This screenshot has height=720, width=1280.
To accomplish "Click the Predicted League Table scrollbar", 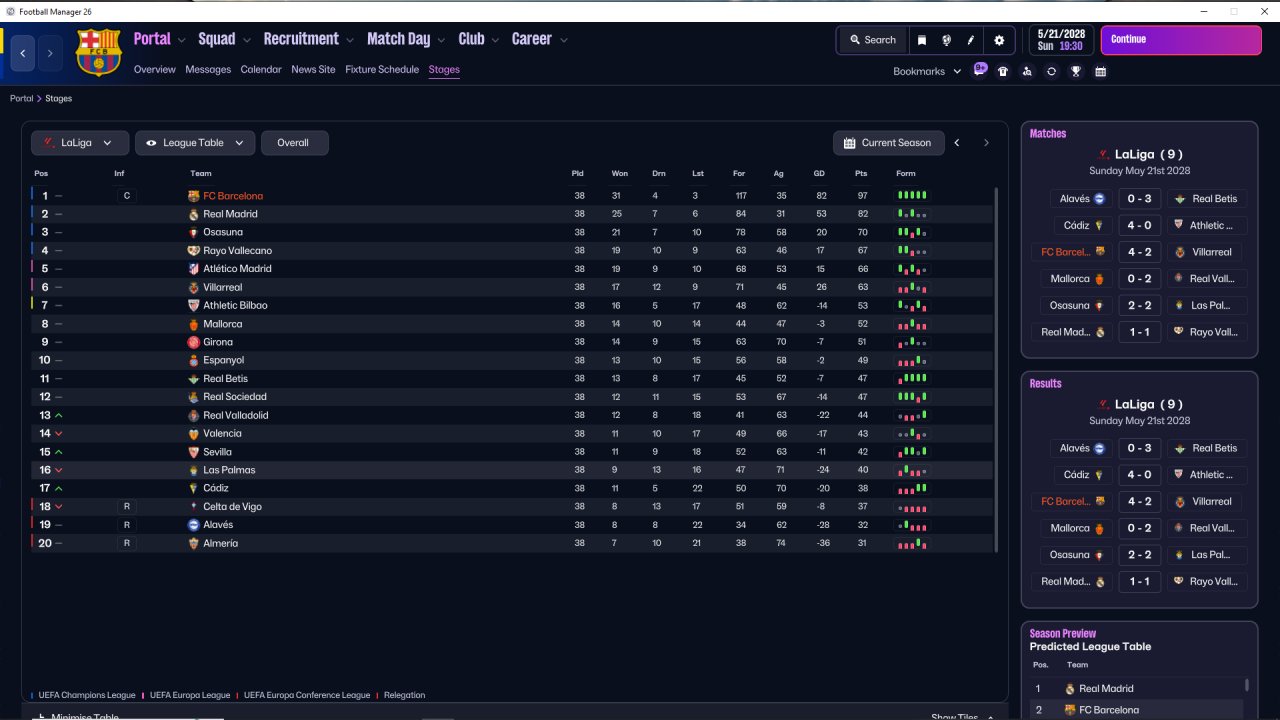I will (x=1246, y=685).
